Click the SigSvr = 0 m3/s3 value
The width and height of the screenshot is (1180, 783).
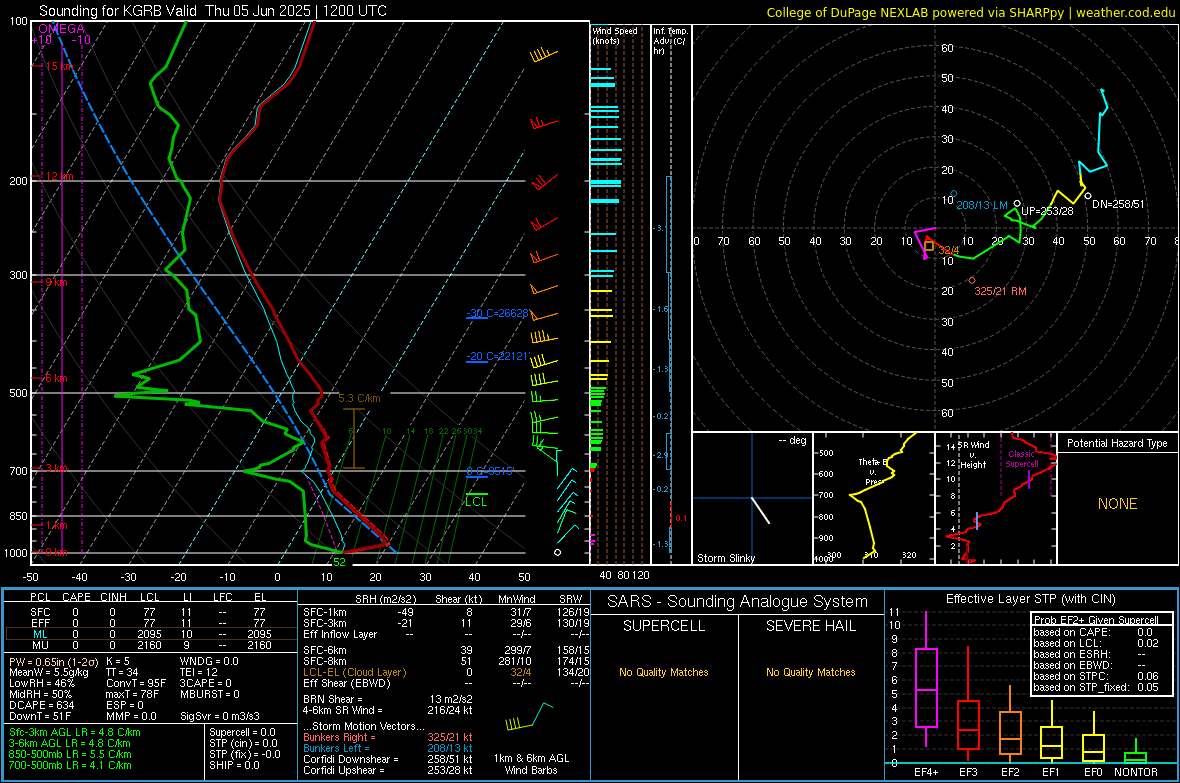point(220,716)
